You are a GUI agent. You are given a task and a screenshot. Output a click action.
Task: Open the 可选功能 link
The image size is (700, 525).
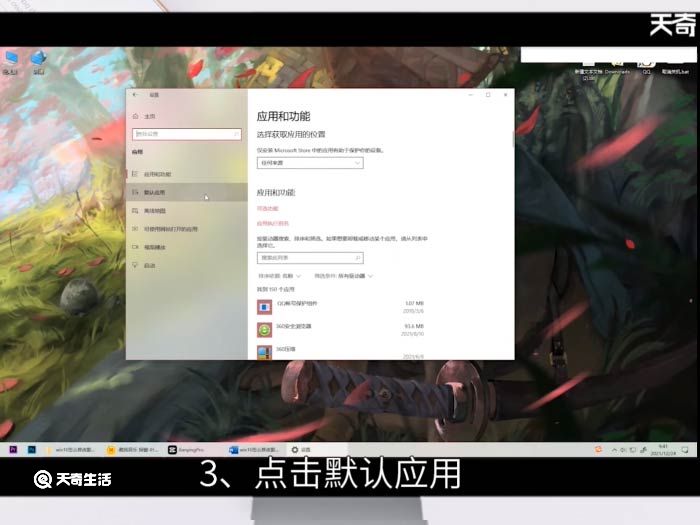click(267, 208)
